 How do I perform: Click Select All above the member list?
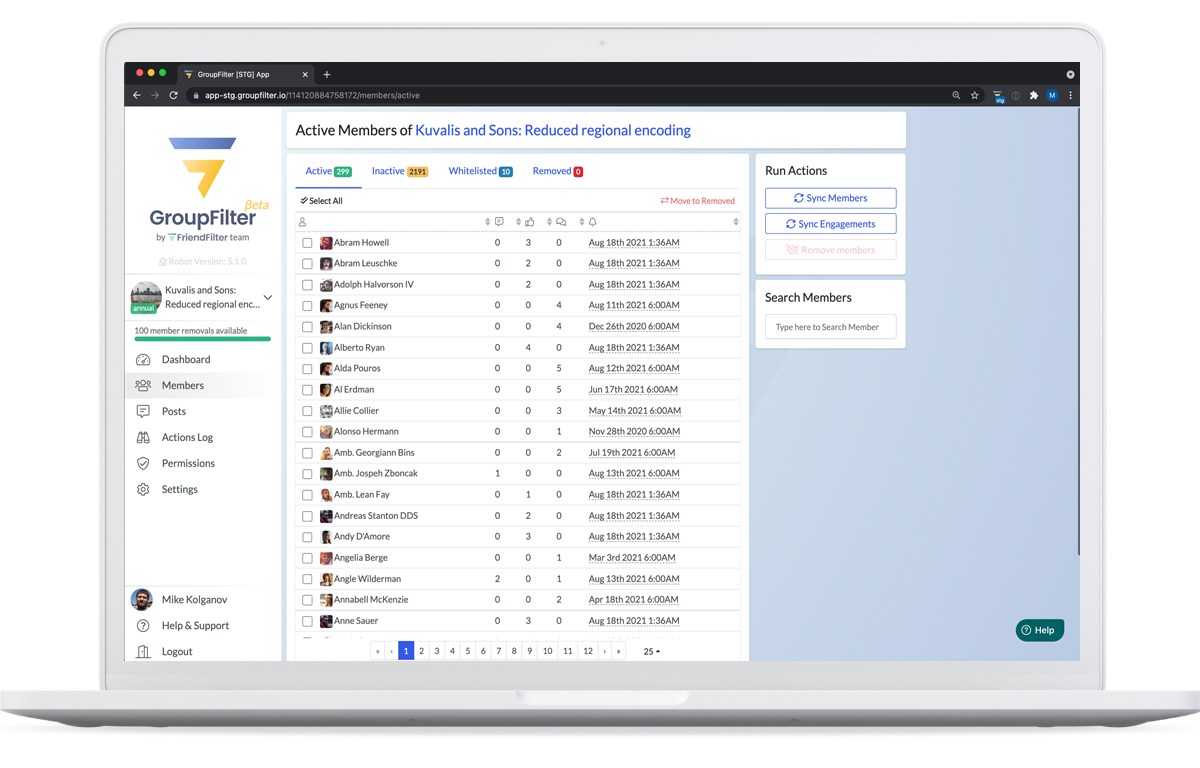pos(321,200)
